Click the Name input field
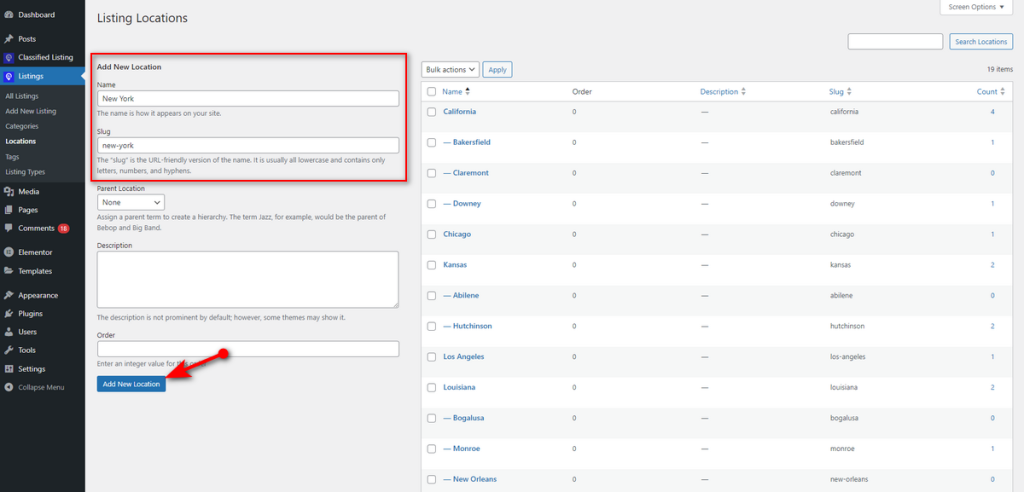Image resolution: width=1024 pixels, height=492 pixels. [248, 99]
